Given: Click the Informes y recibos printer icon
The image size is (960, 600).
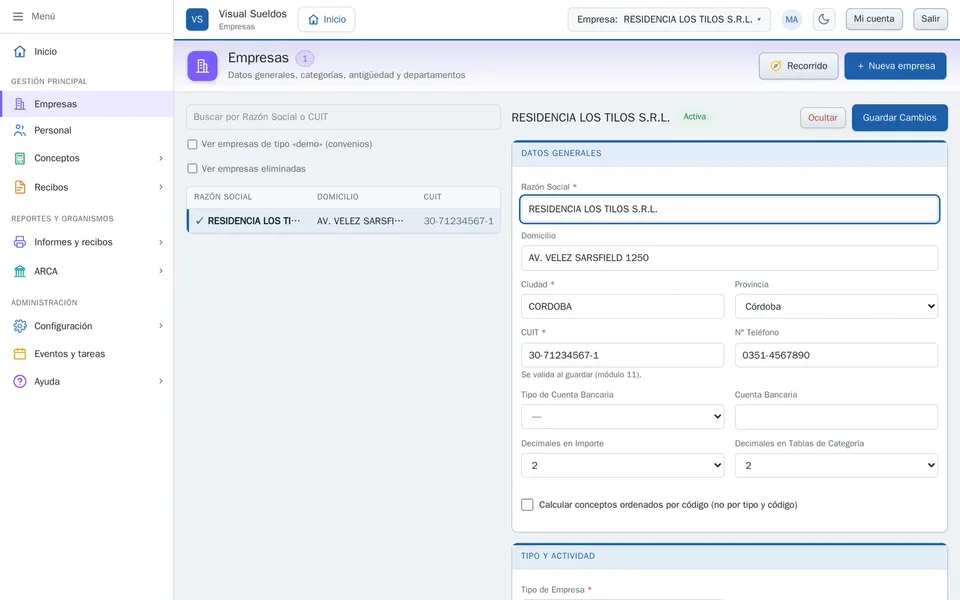Looking at the screenshot, I should pos(20,242).
